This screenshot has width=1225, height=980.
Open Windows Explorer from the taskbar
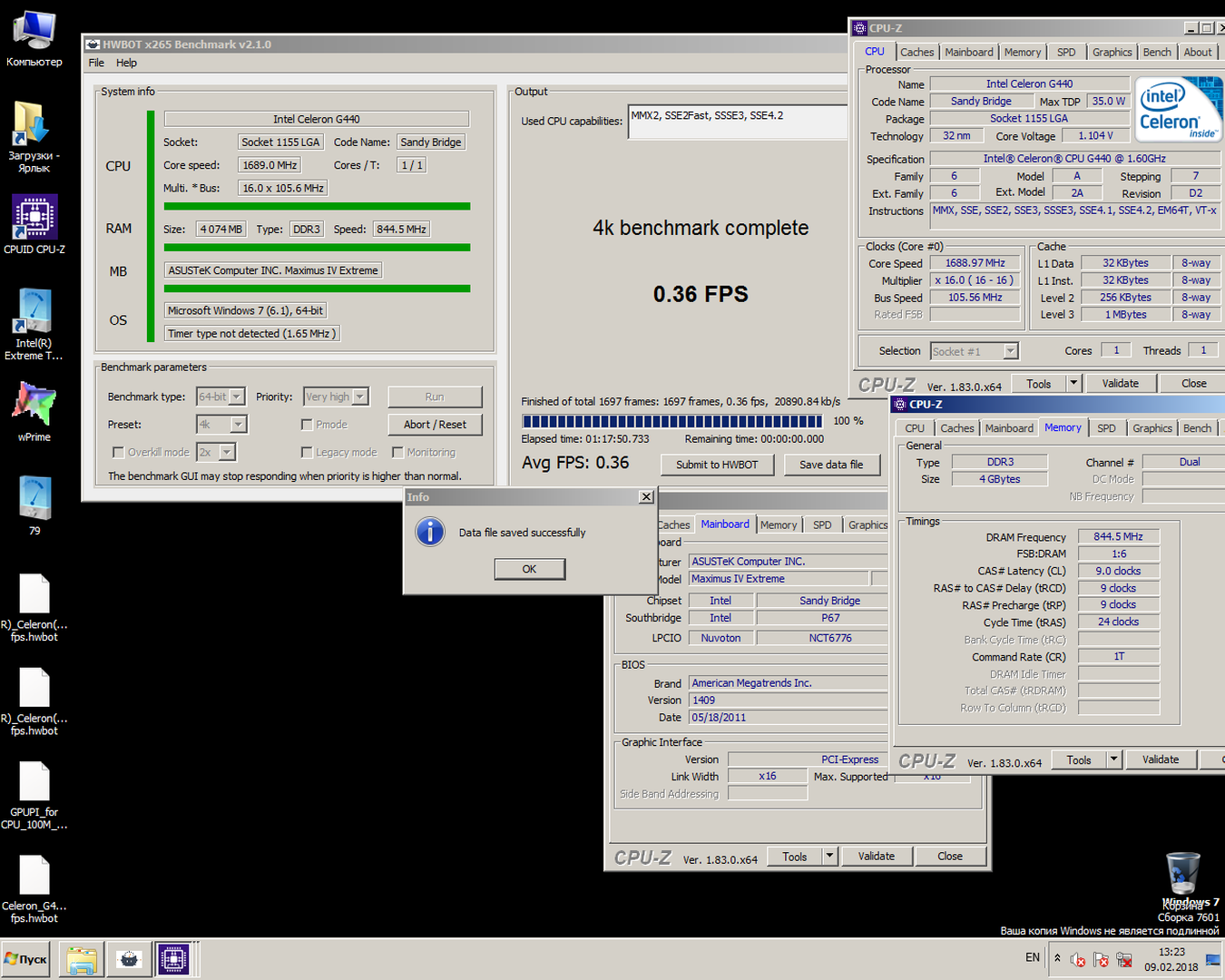point(82,959)
